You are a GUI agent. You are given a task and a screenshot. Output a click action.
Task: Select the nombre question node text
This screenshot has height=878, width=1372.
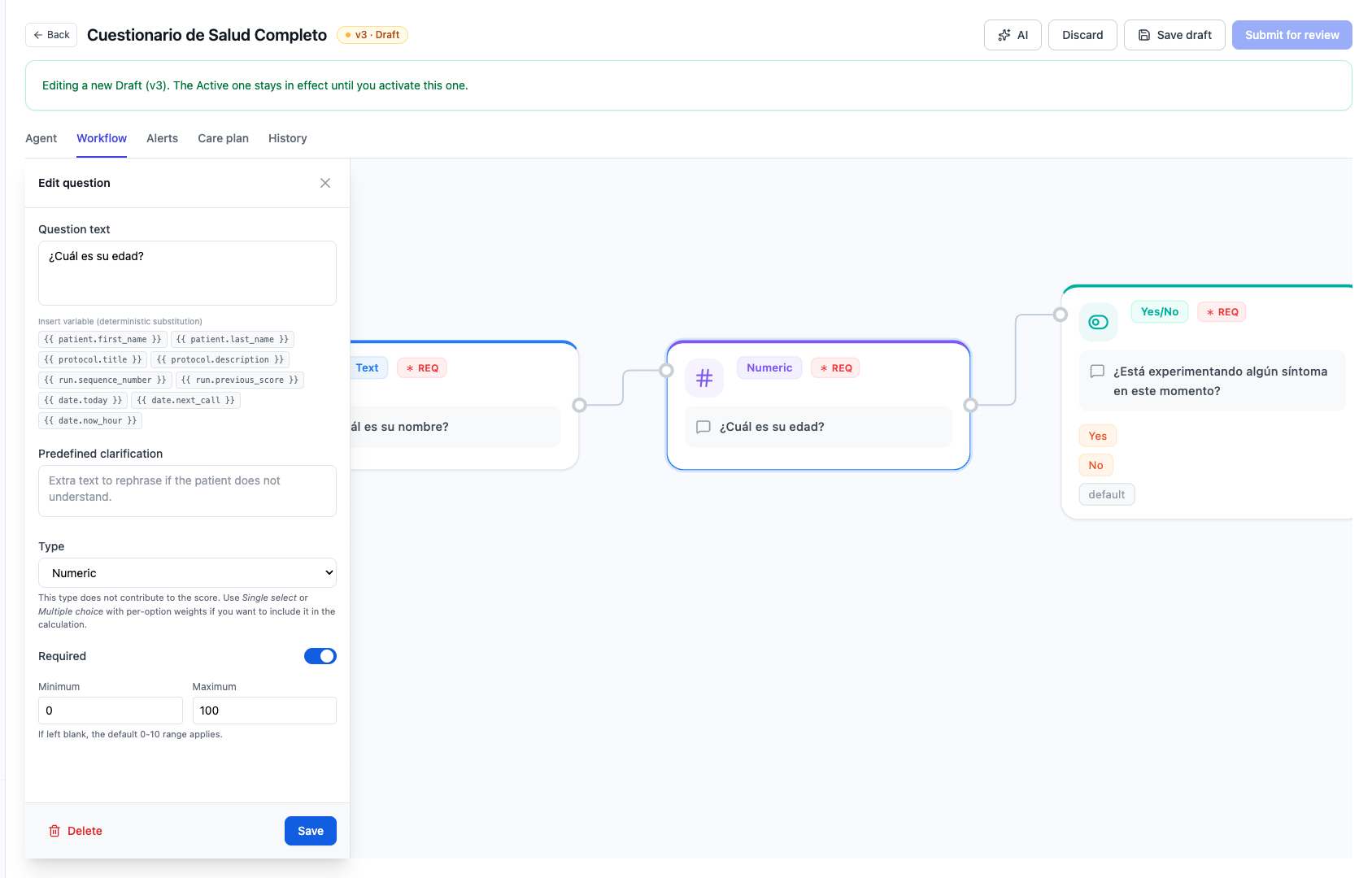(399, 427)
